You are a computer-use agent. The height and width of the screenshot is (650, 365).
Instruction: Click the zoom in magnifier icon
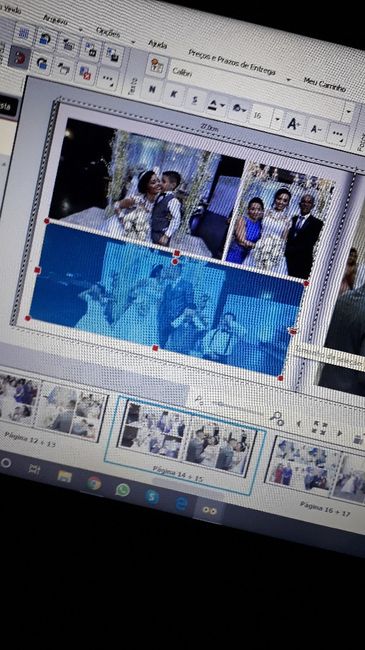click(x=277, y=419)
